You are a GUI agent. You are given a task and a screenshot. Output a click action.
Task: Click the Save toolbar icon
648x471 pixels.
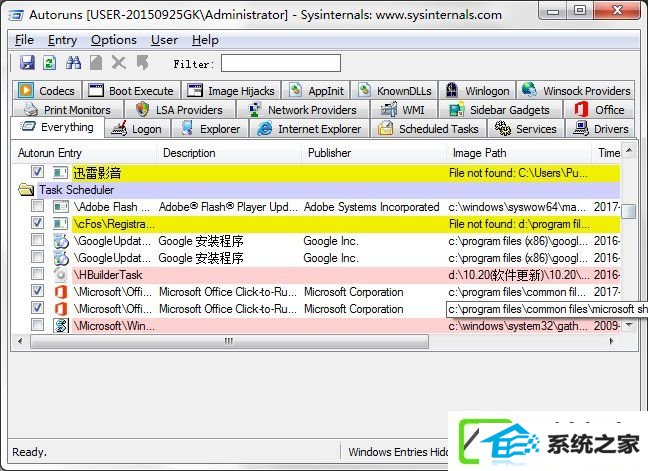27,63
